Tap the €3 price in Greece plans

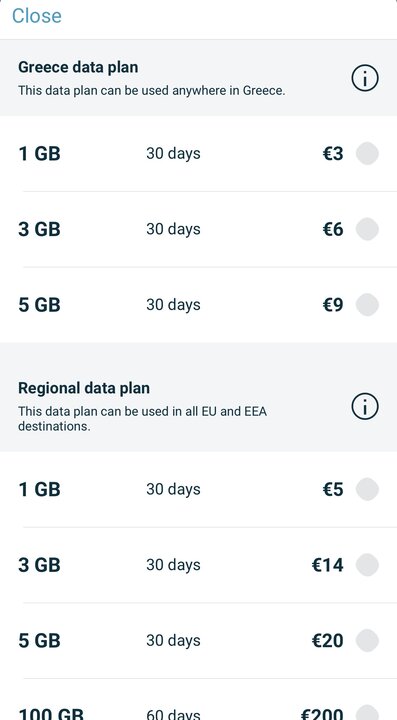click(333, 153)
